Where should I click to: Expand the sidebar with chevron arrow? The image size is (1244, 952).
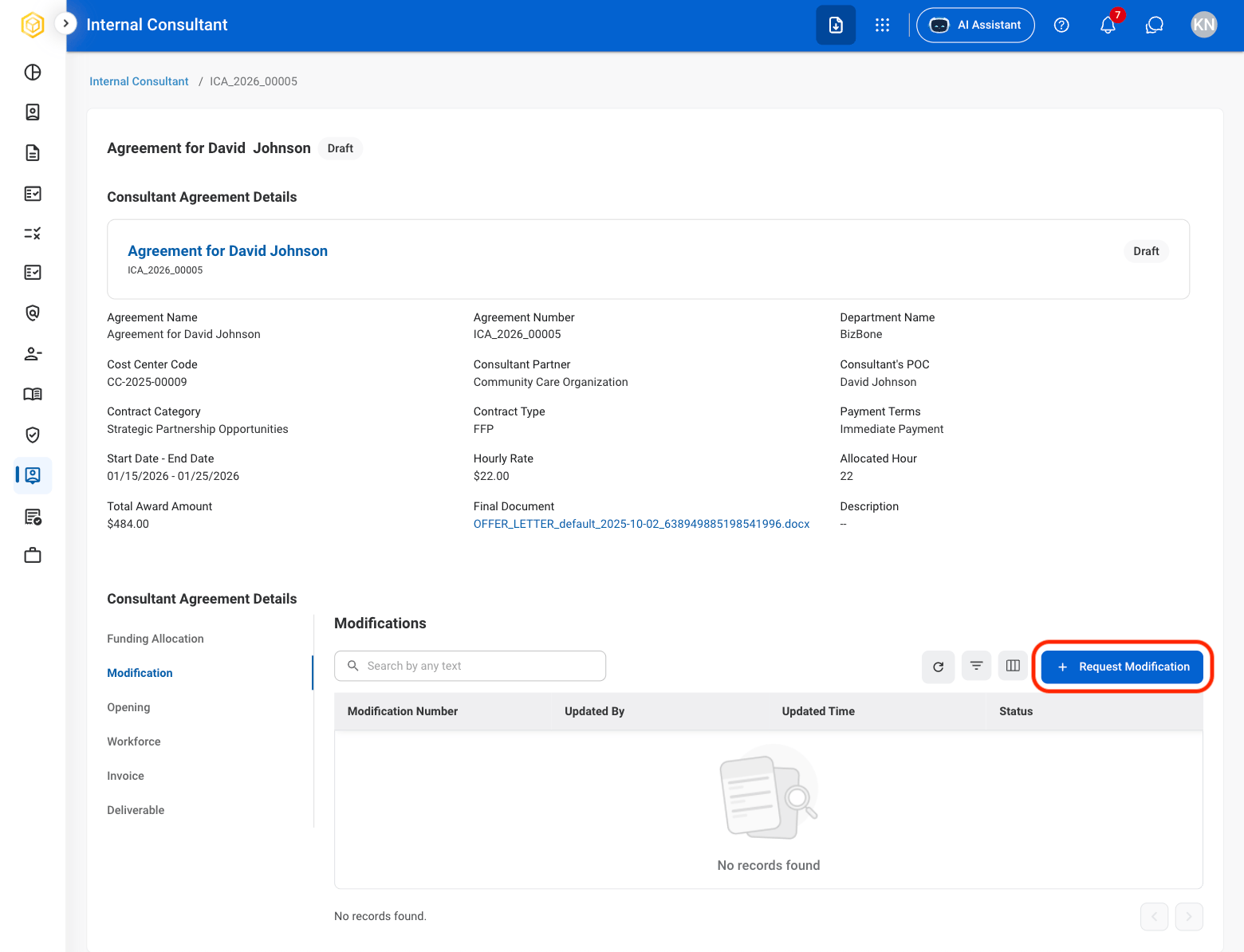[x=66, y=24]
